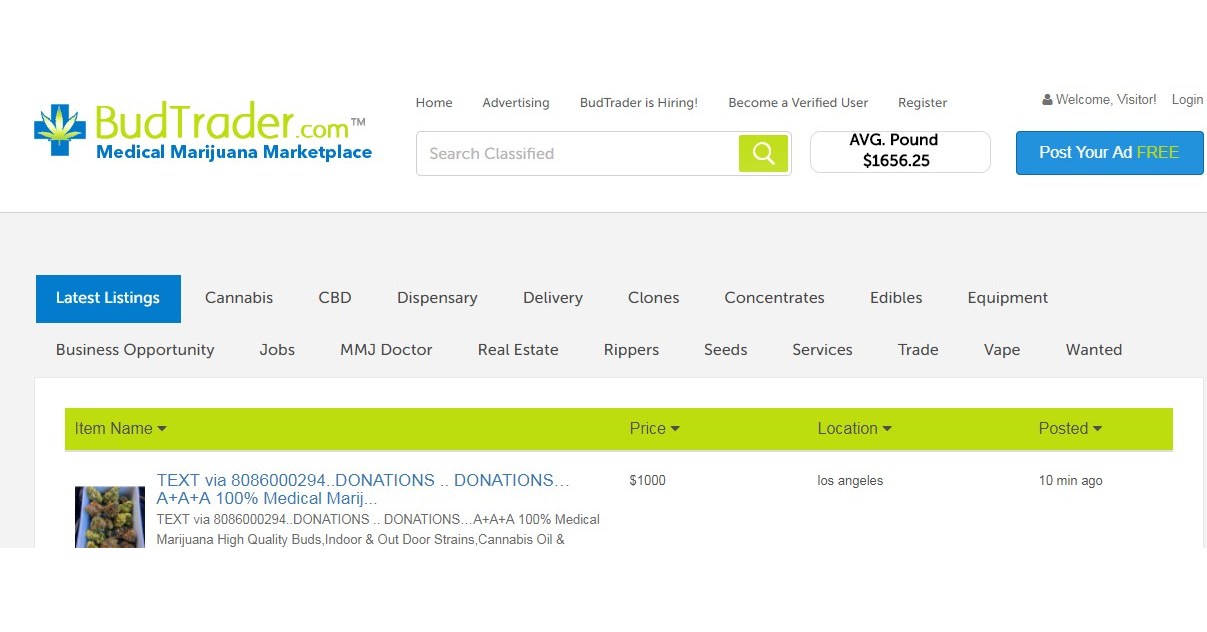Viewport: 1207px width, 632px height.
Task: Open the Edibles category tab
Action: [896, 298]
